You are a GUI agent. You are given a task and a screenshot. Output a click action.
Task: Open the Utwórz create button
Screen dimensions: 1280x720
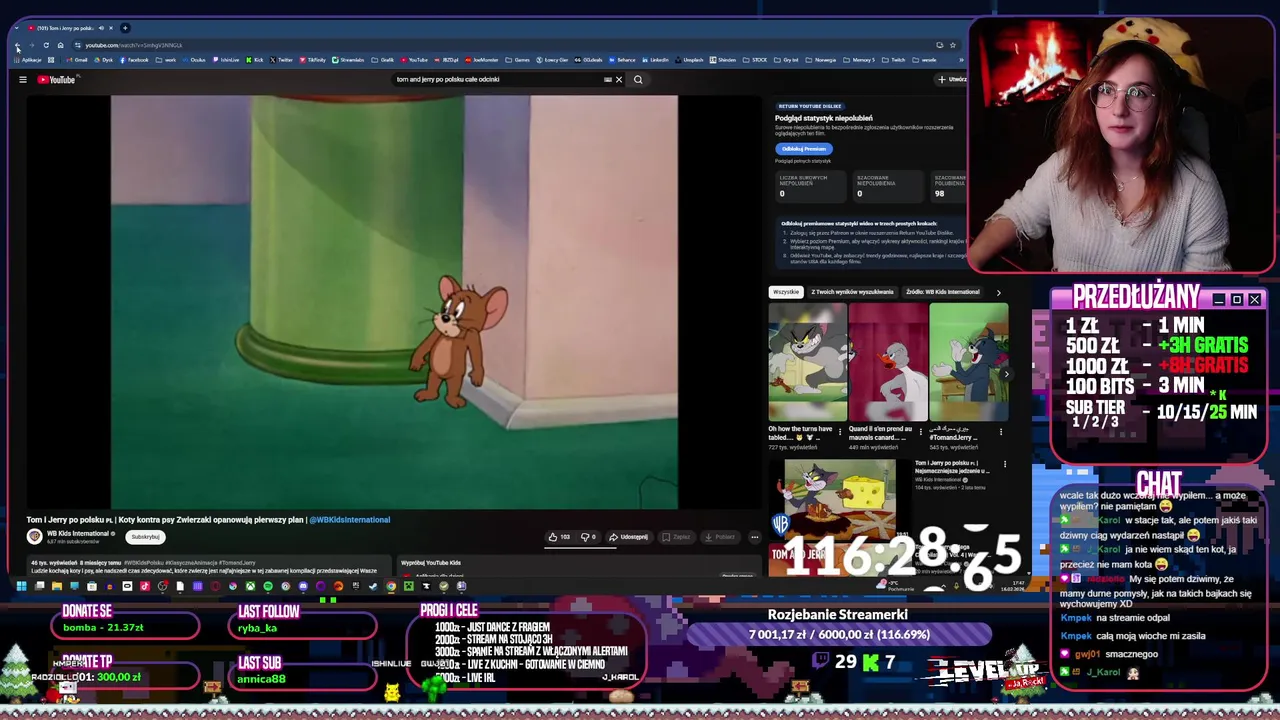[x=952, y=80]
